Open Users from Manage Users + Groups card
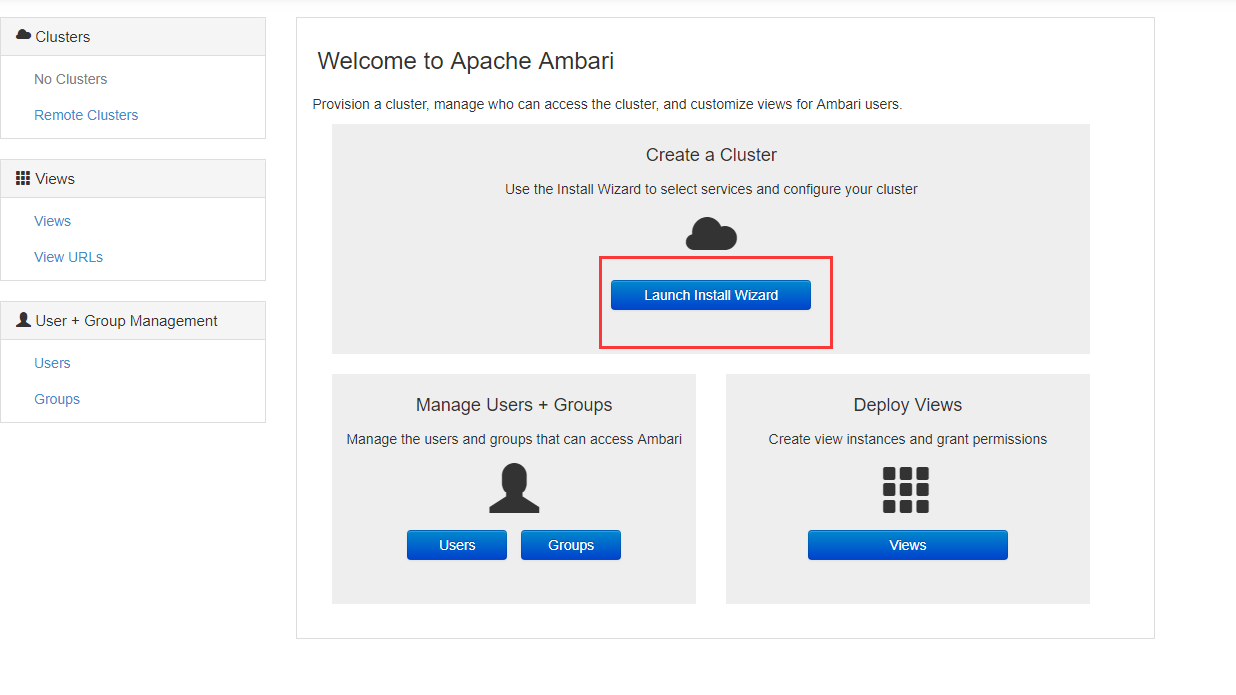The height and width of the screenshot is (695, 1236). pyautogui.click(x=457, y=545)
